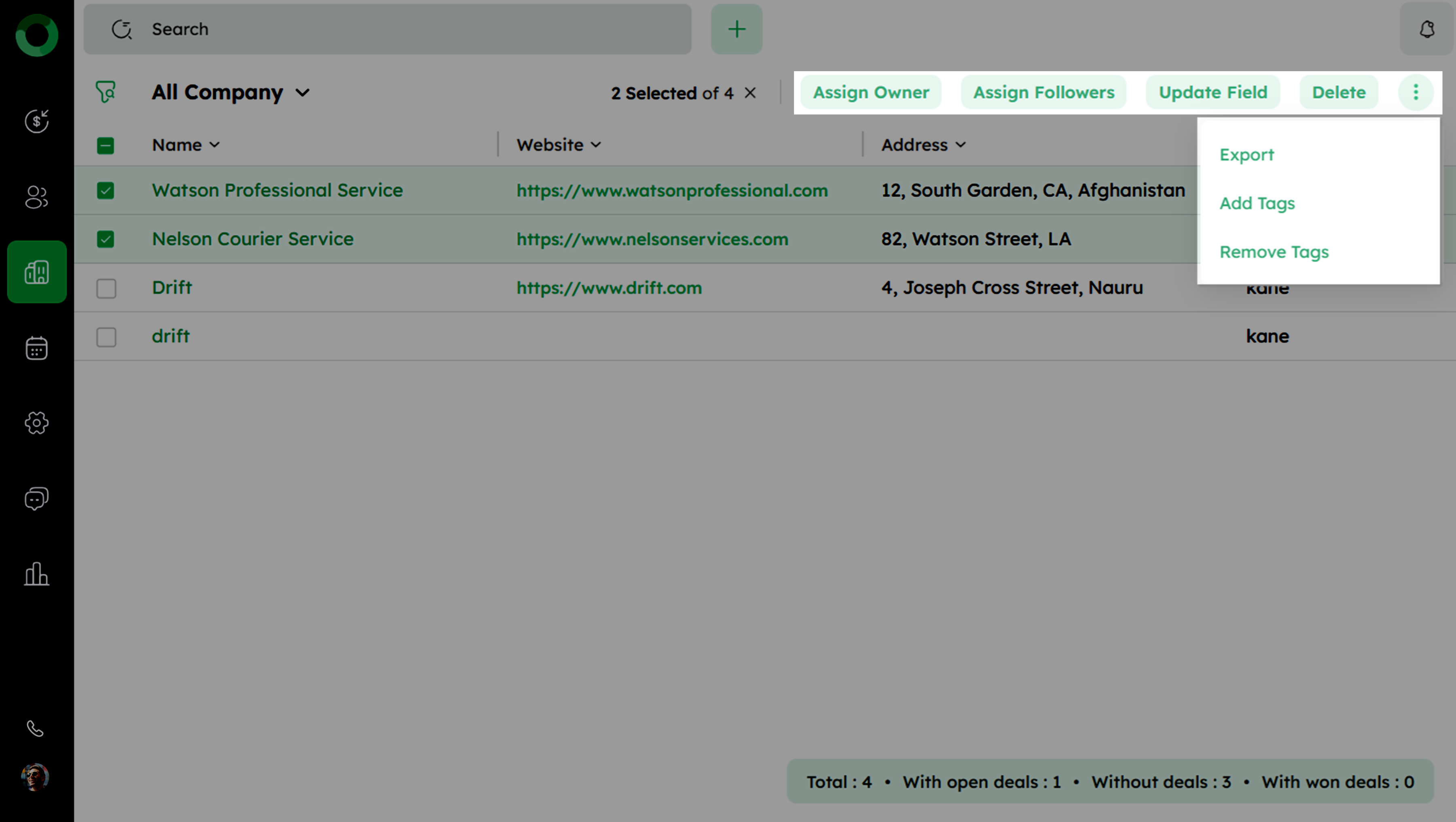This screenshot has width=1456, height=822.
Task: Open the settings gear in sidebar
Action: (37, 423)
